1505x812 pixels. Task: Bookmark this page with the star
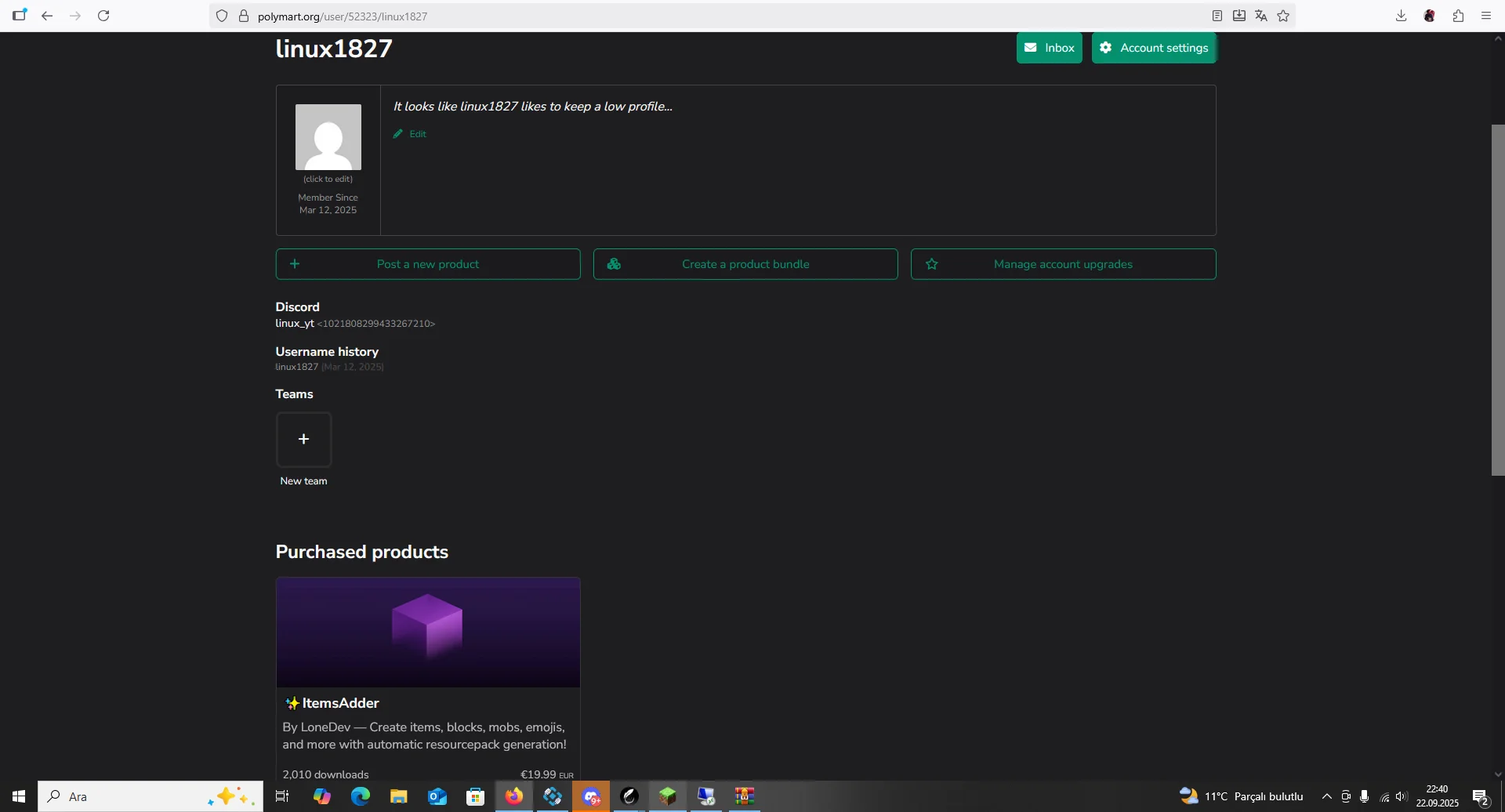pyautogui.click(x=1283, y=16)
